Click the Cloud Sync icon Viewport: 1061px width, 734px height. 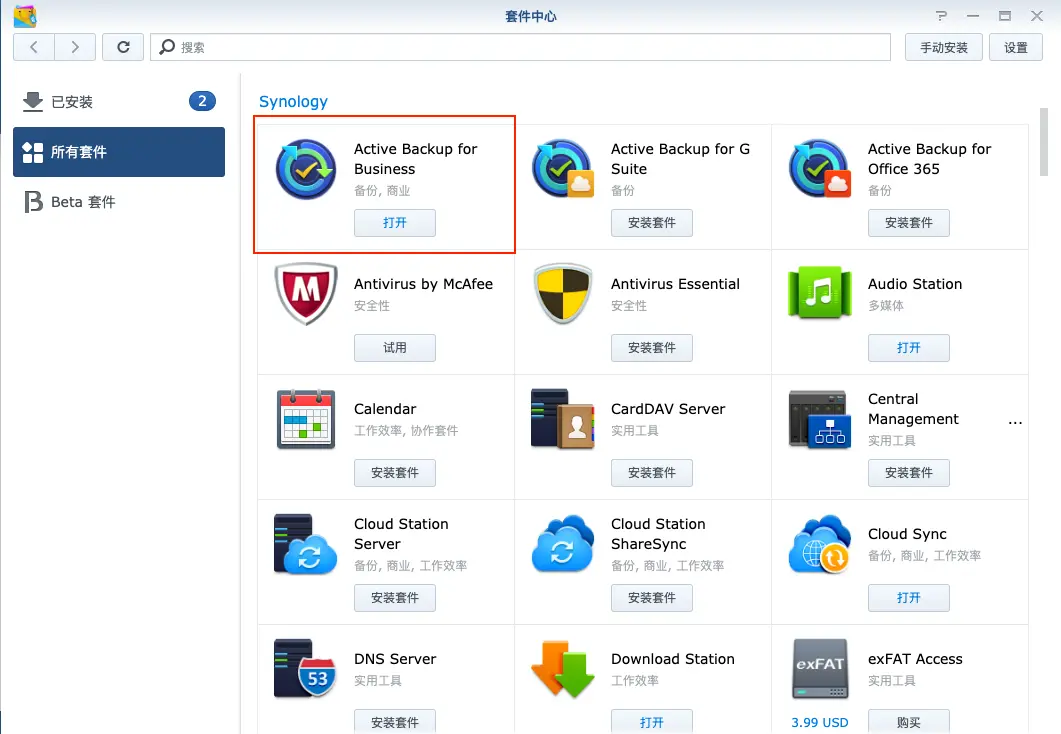(820, 544)
